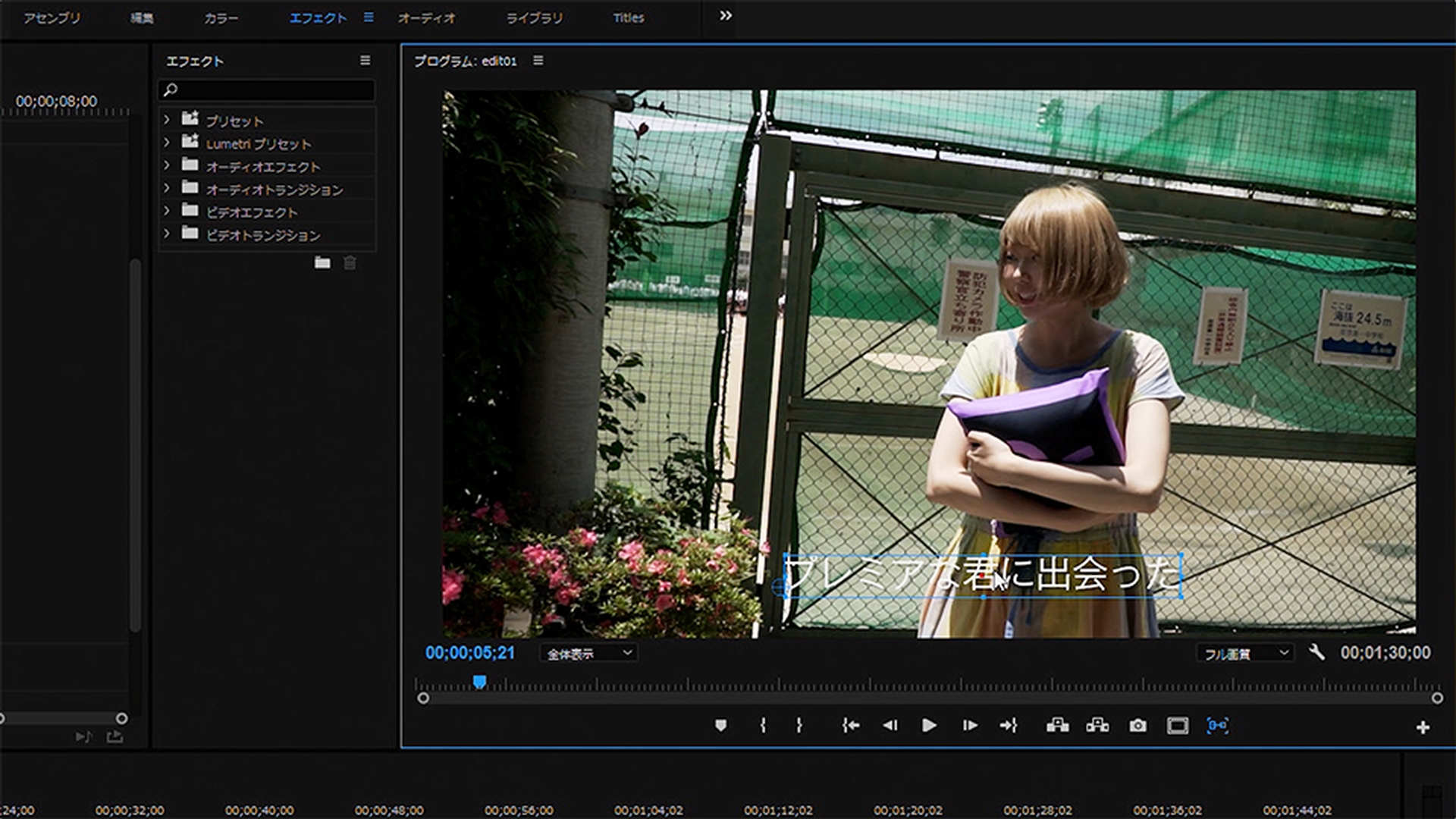Open the 全体表示 zoom level dropdown
The width and height of the screenshot is (1456, 819).
coord(588,654)
